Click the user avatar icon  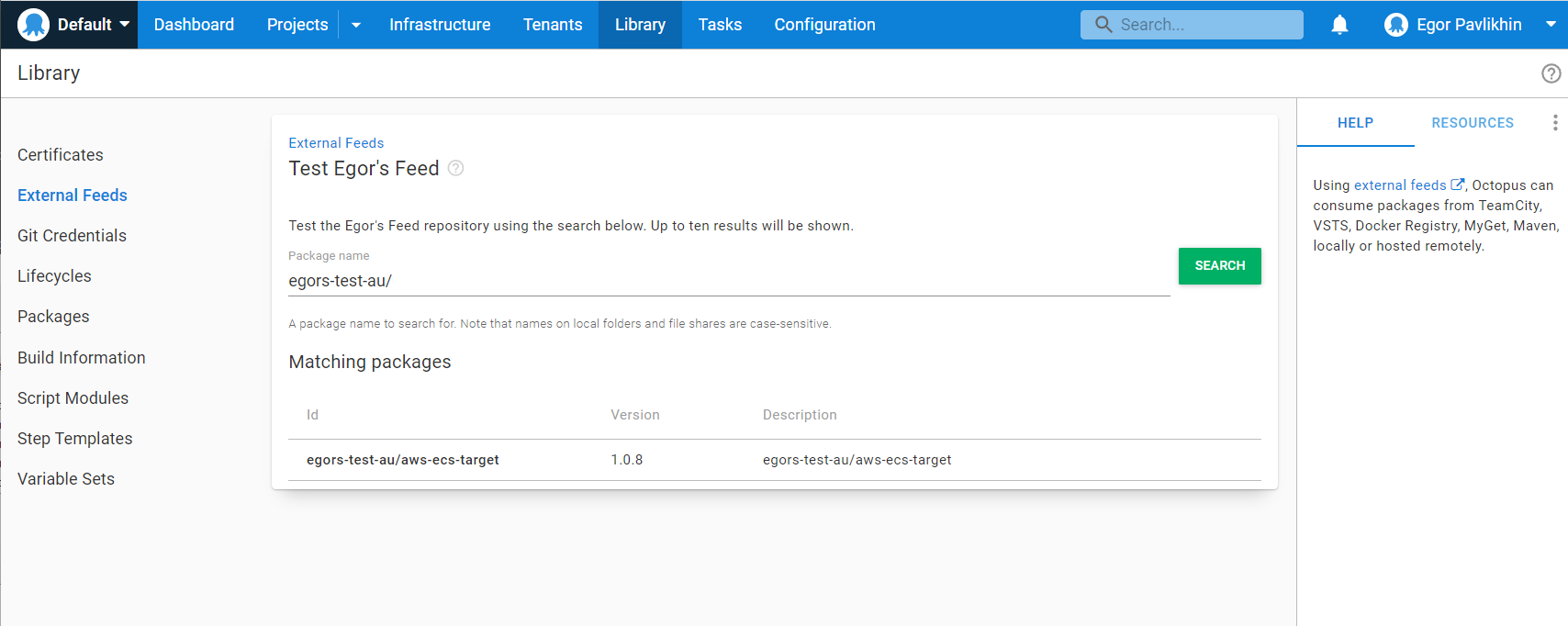pyautogui.click(x=1395, y=25)
